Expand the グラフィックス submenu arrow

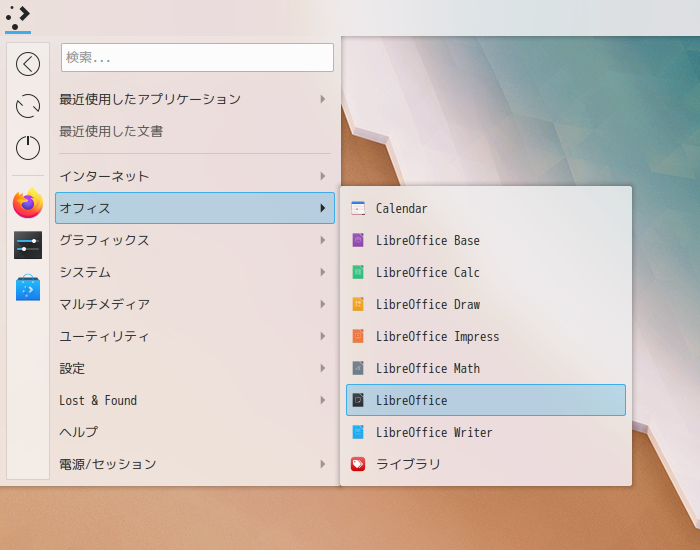point(323,240)
